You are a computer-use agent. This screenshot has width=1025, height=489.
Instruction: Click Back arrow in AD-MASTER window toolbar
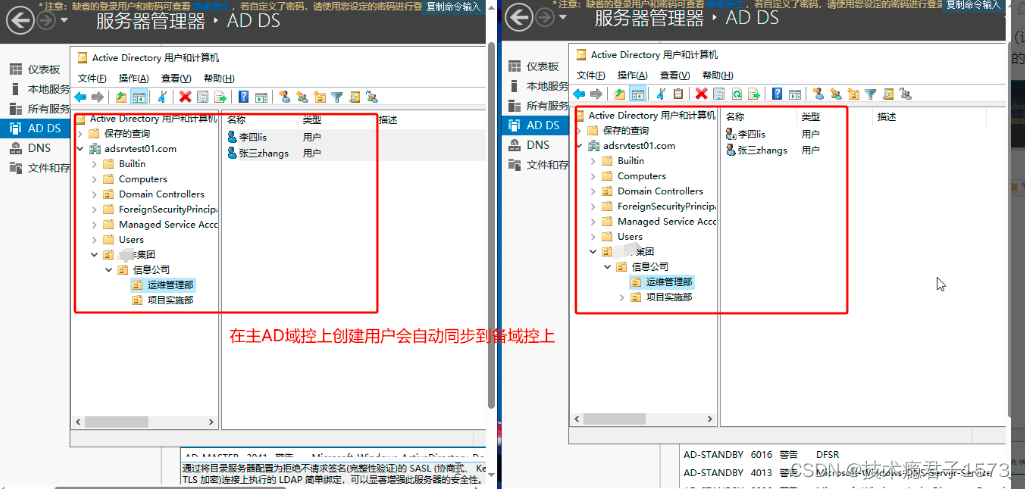coord(80,97)
